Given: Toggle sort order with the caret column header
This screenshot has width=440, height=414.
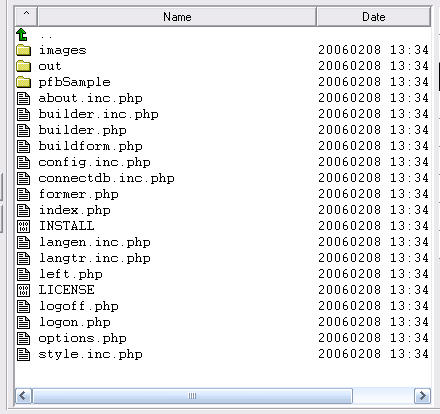Looking at the screenshot, I should tap(26, 17).
